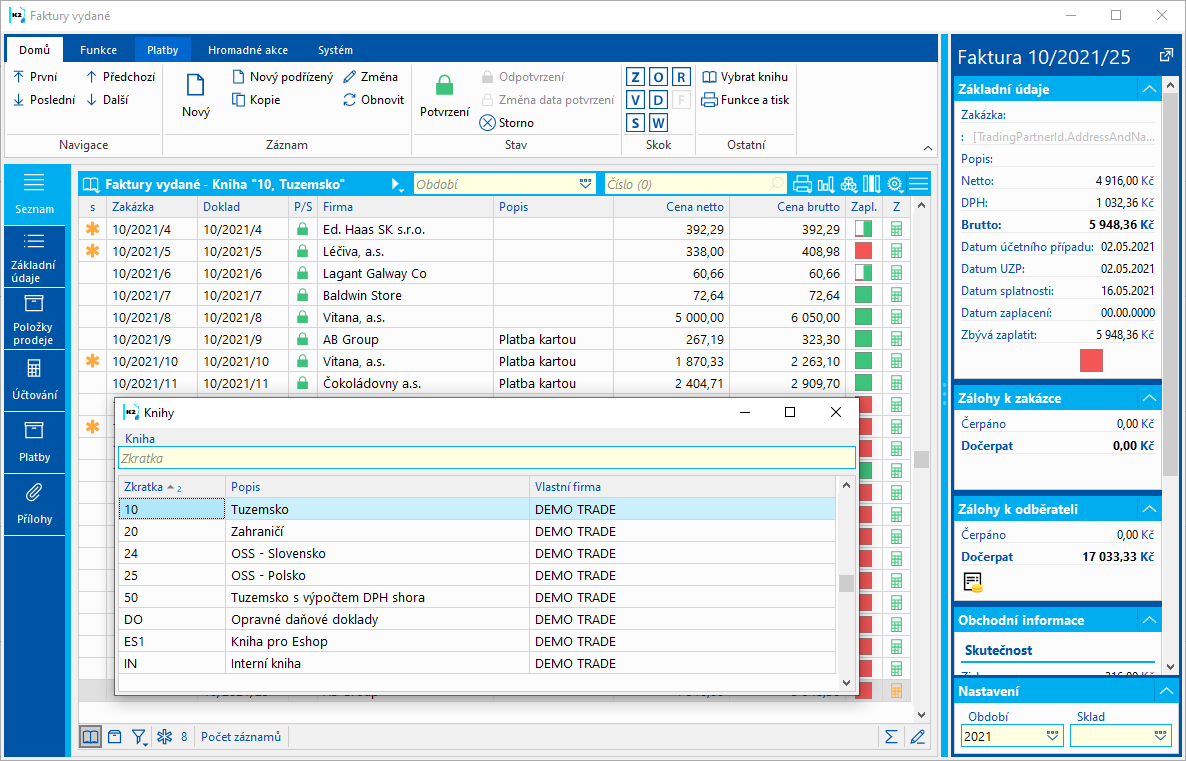Toggle the asterisk marker on row 10/2021/4
This screenshot has height=761, width=1186.
(93, 229)
